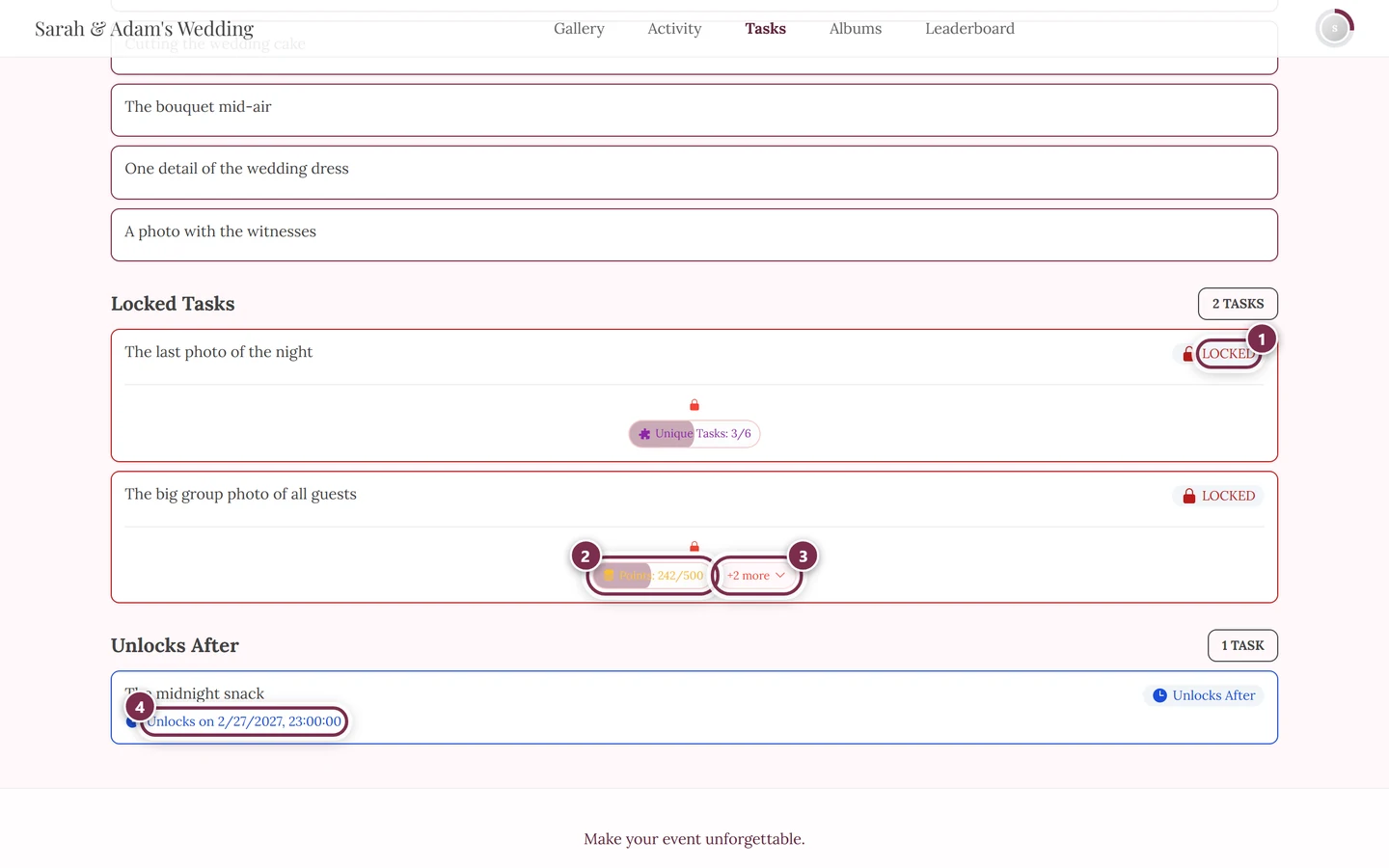
Task: Click the LOCKED label on the group photo task
Action: 1228,496
